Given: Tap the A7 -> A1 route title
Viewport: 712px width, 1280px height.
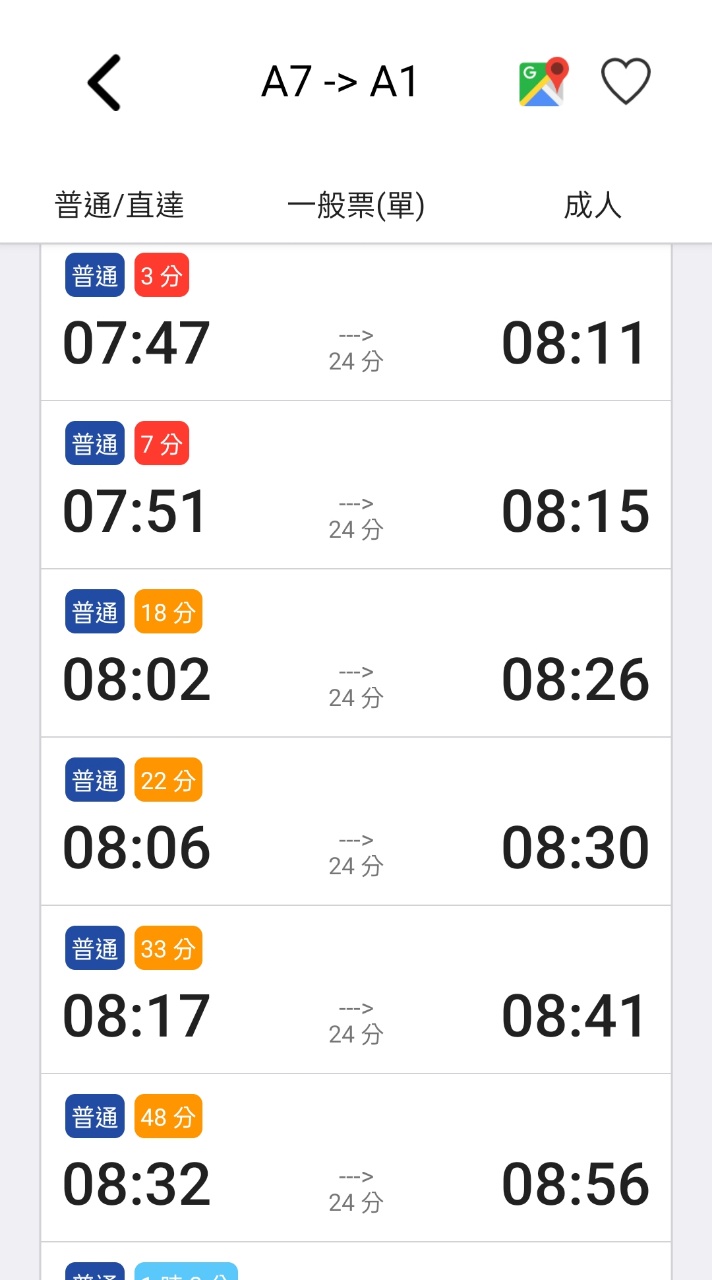Looking at the screenshot, I should pos(340,82).
